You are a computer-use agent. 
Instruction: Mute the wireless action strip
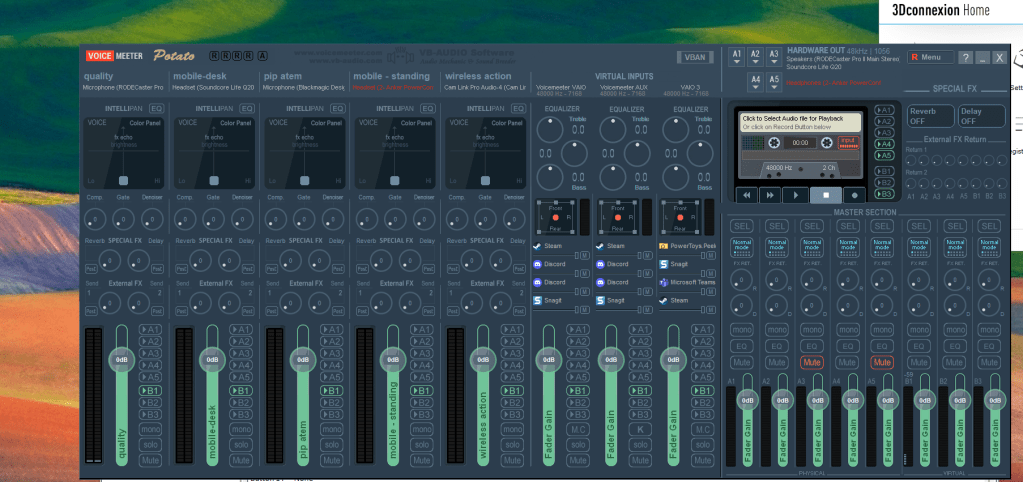pyautogui.click(x=513, y=460)
